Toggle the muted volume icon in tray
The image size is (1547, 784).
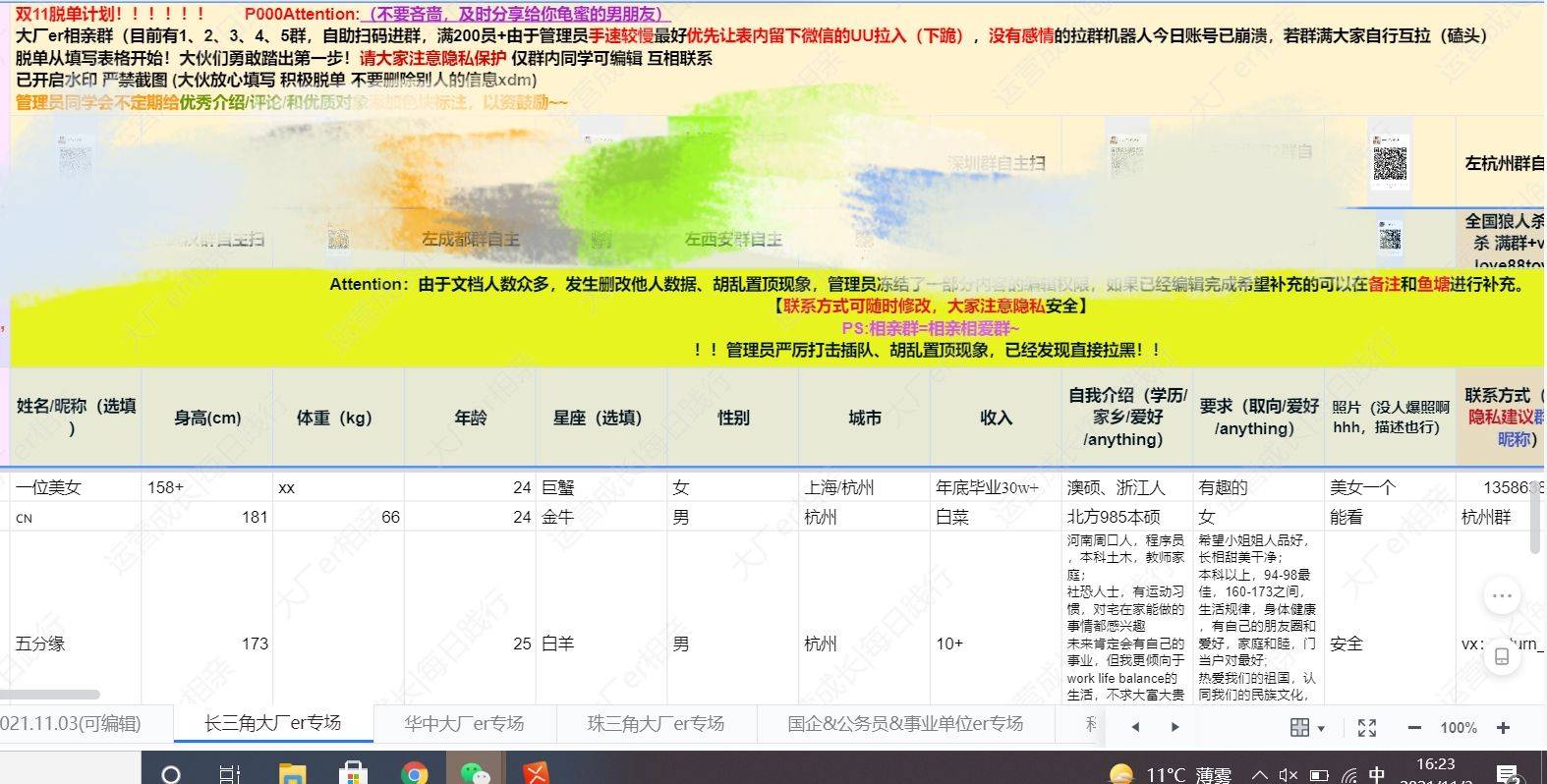(x=1289, y=775)
